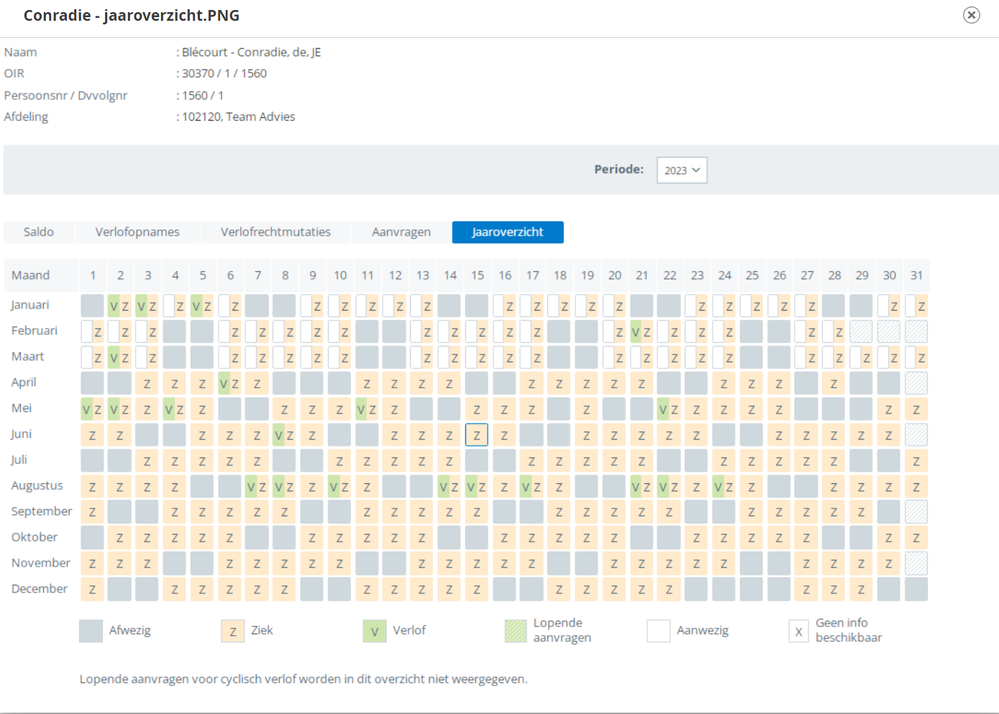999x714 pixels.
Task: Select the Maart 31 cell
Action: point(916,357)
